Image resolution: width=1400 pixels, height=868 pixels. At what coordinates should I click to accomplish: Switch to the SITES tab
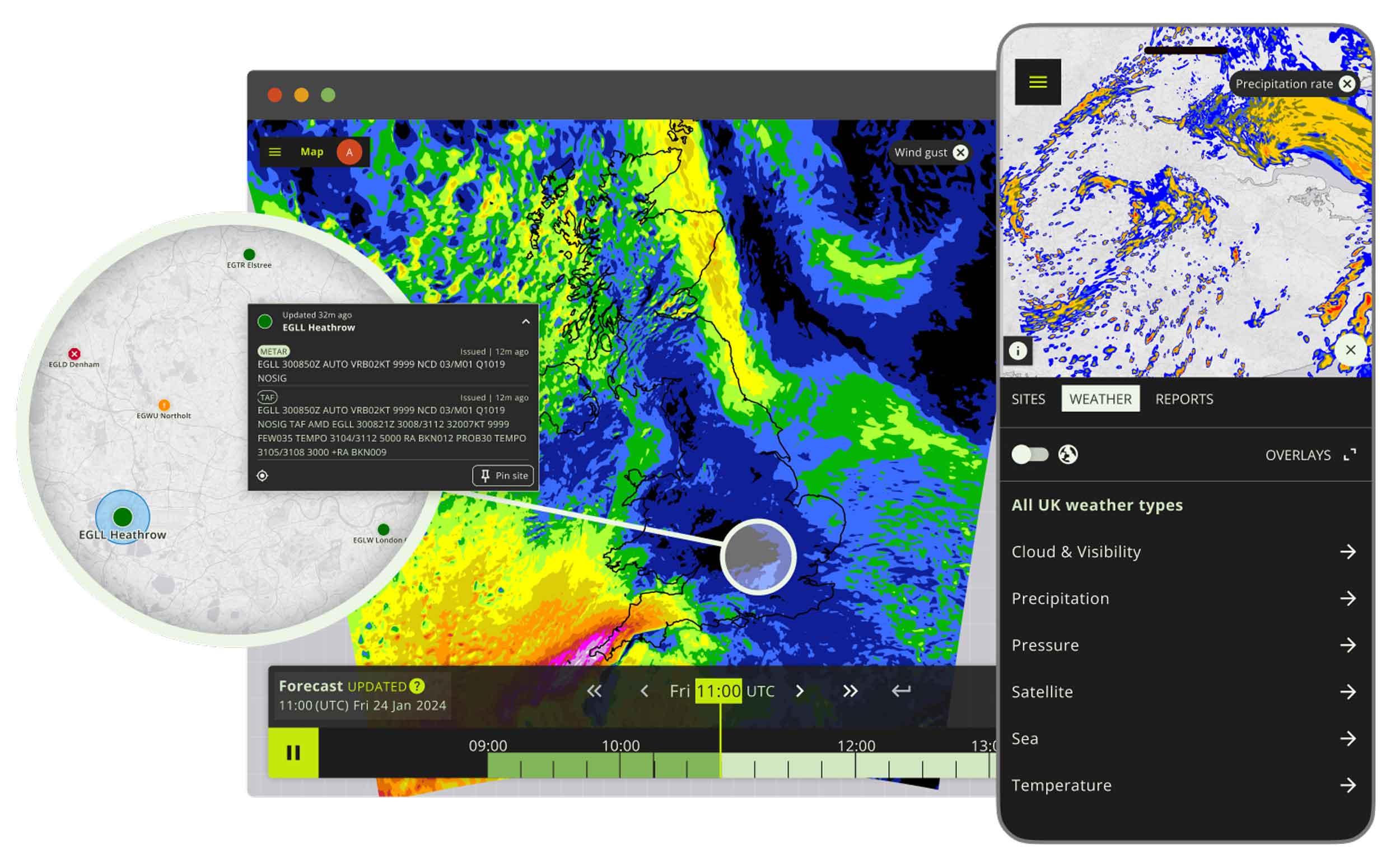[1028, 398]
